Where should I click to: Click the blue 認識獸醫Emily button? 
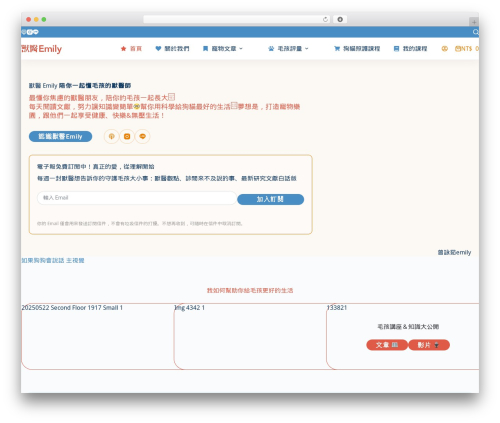(x=60, y=136)
